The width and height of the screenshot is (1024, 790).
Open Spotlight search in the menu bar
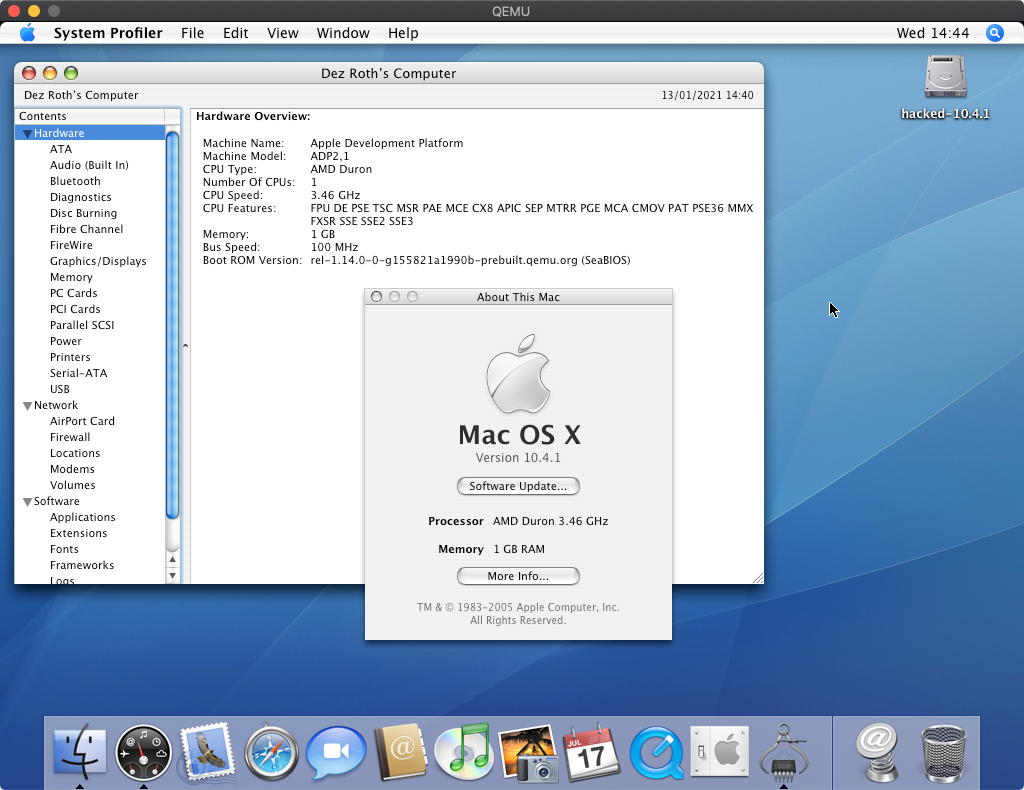pyautogui.click(x=995, y=33)
